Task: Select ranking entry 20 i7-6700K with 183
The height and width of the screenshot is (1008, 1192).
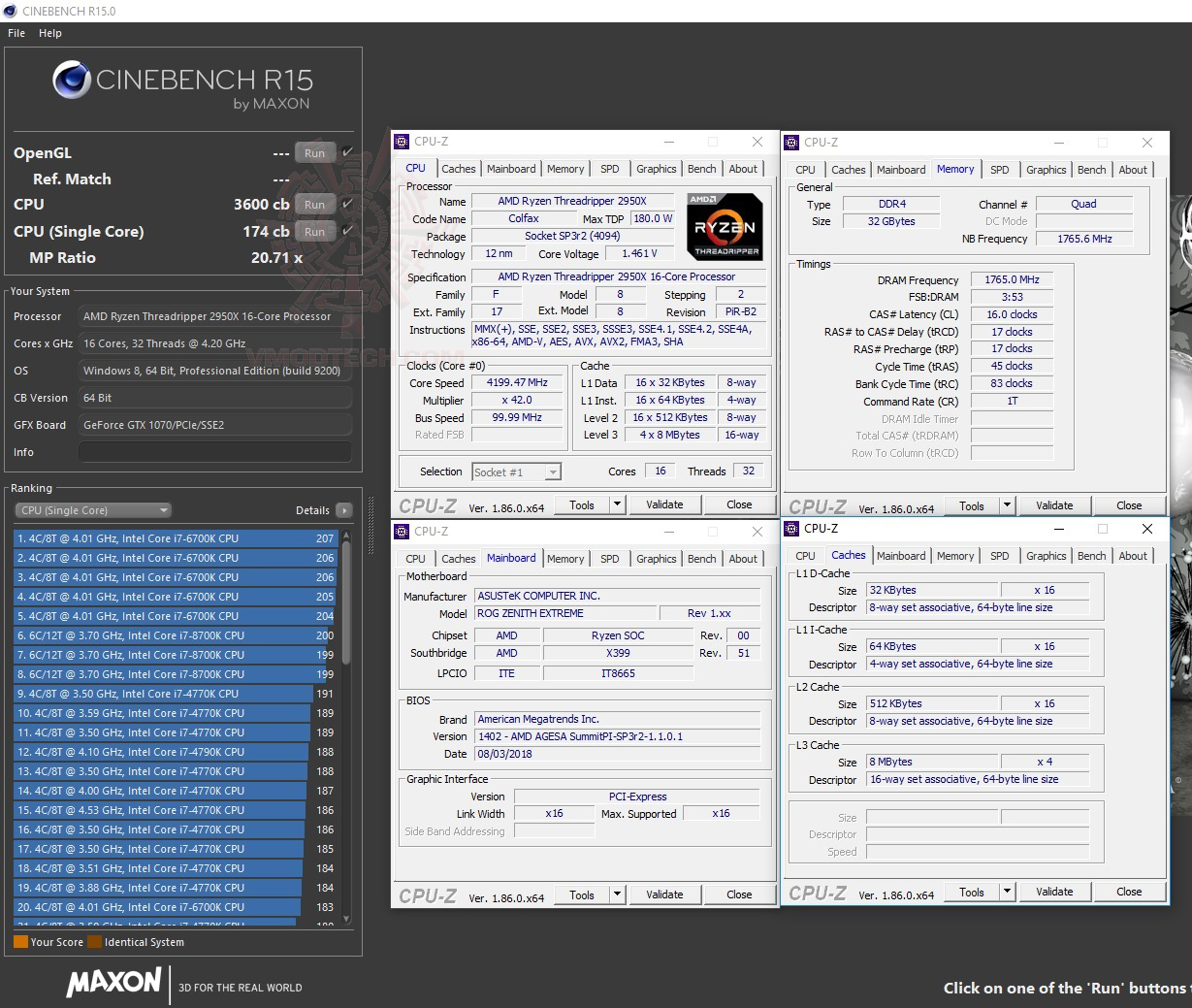Action: 175,907
